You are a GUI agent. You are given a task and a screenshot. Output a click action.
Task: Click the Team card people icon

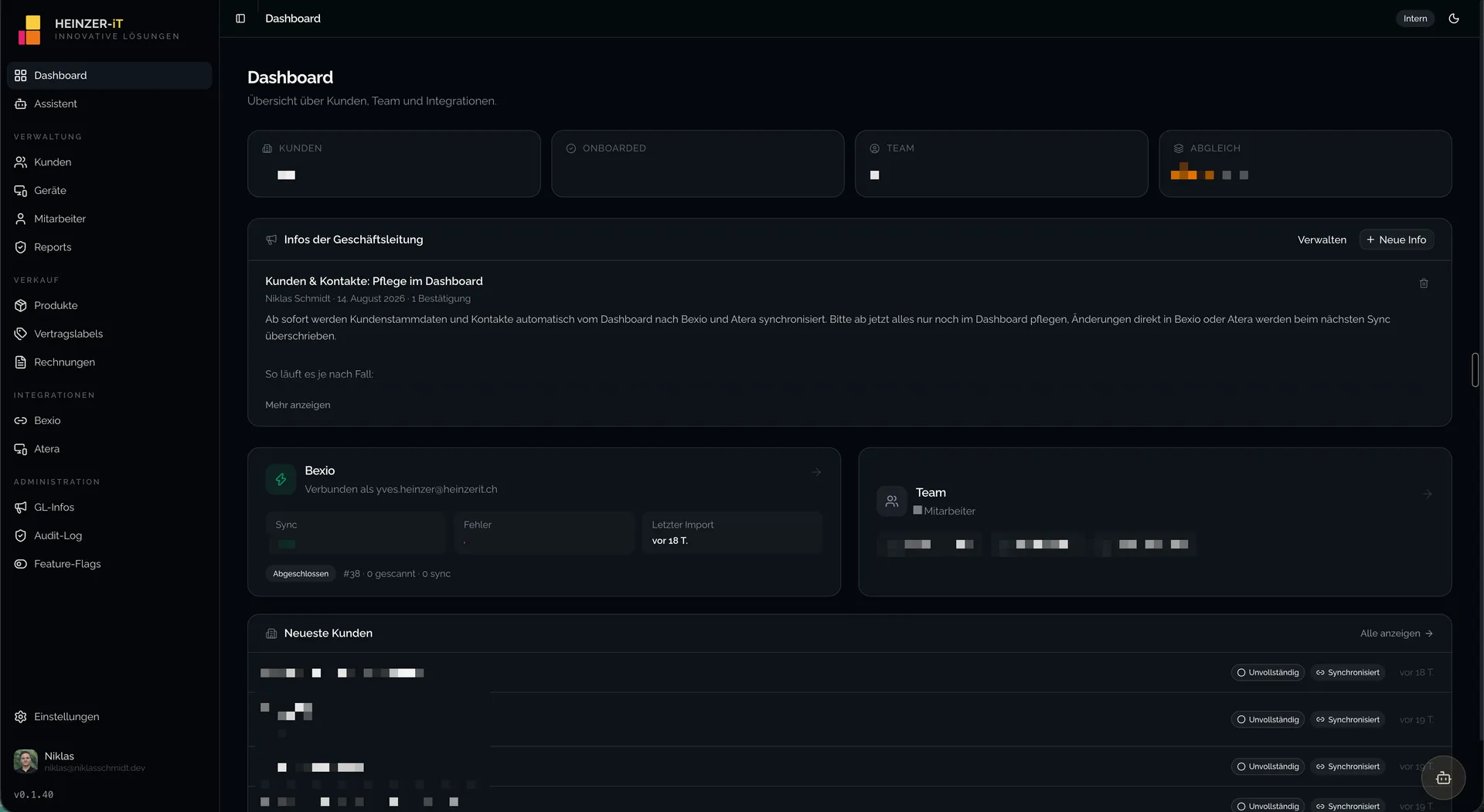[x=892, y=501]
